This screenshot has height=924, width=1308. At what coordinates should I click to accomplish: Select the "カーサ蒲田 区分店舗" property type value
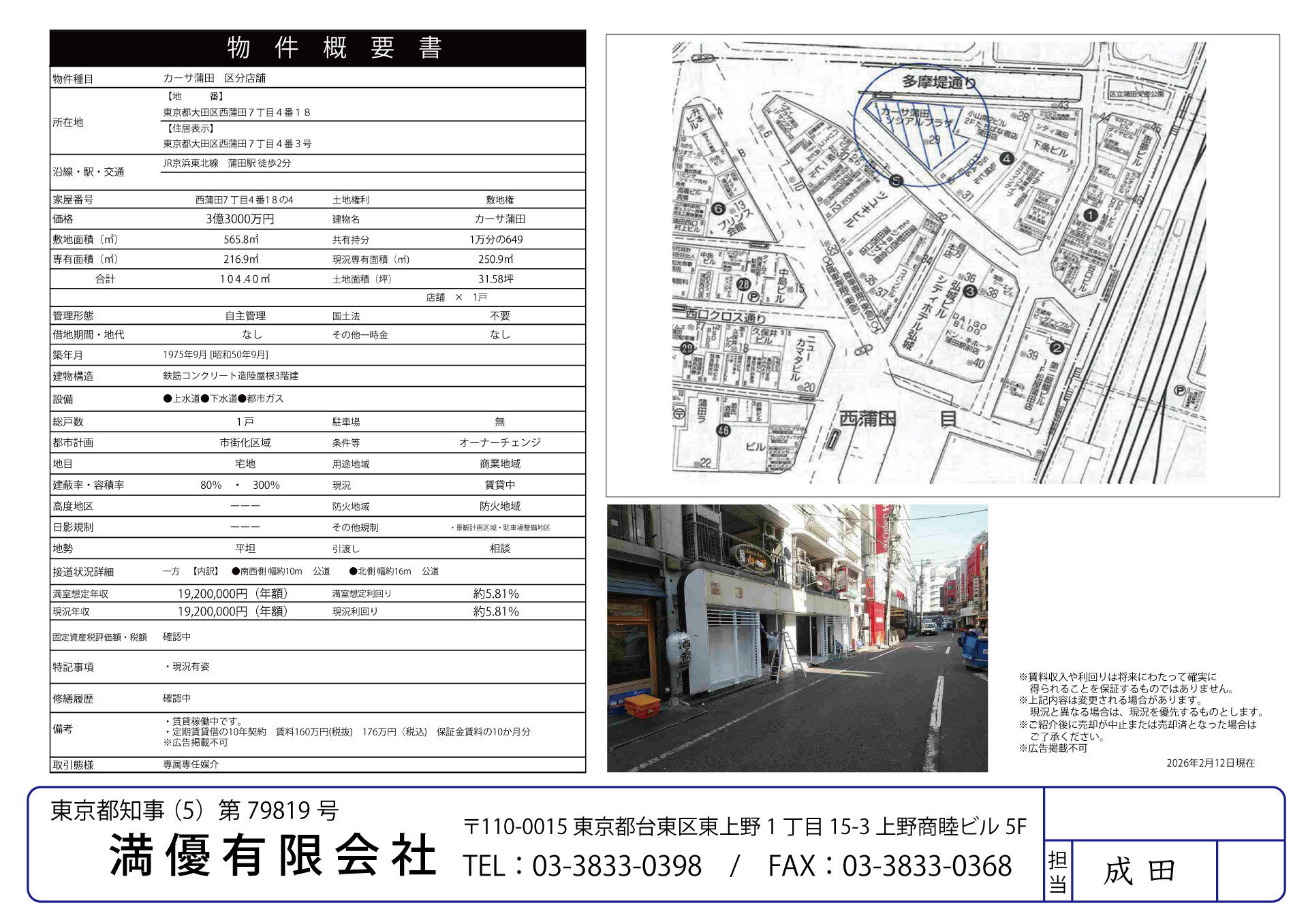[x=214, y=78]
